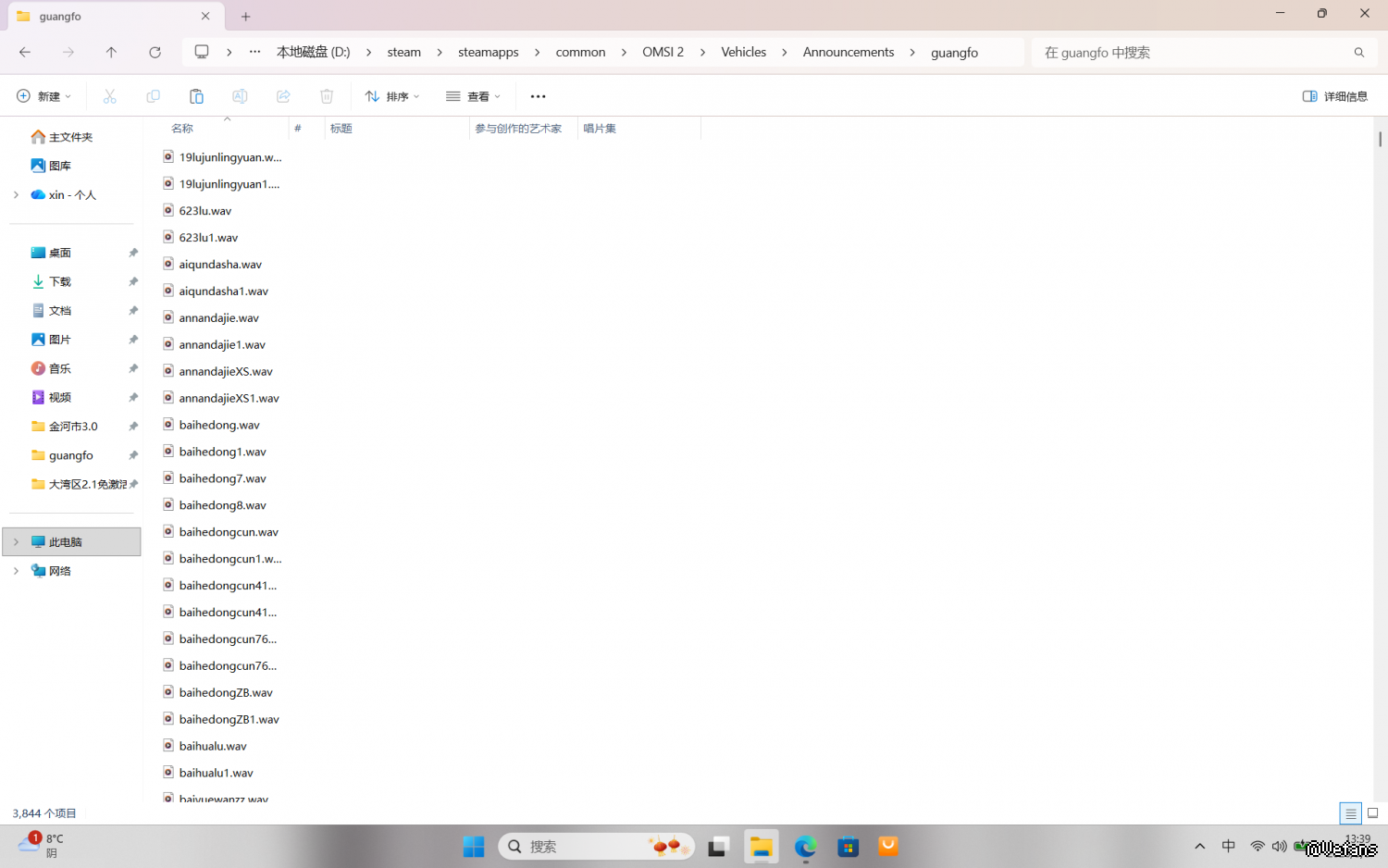1388x868 pixels.
Task: Open network Wi-Fi tray icon
Action: 1257,846
